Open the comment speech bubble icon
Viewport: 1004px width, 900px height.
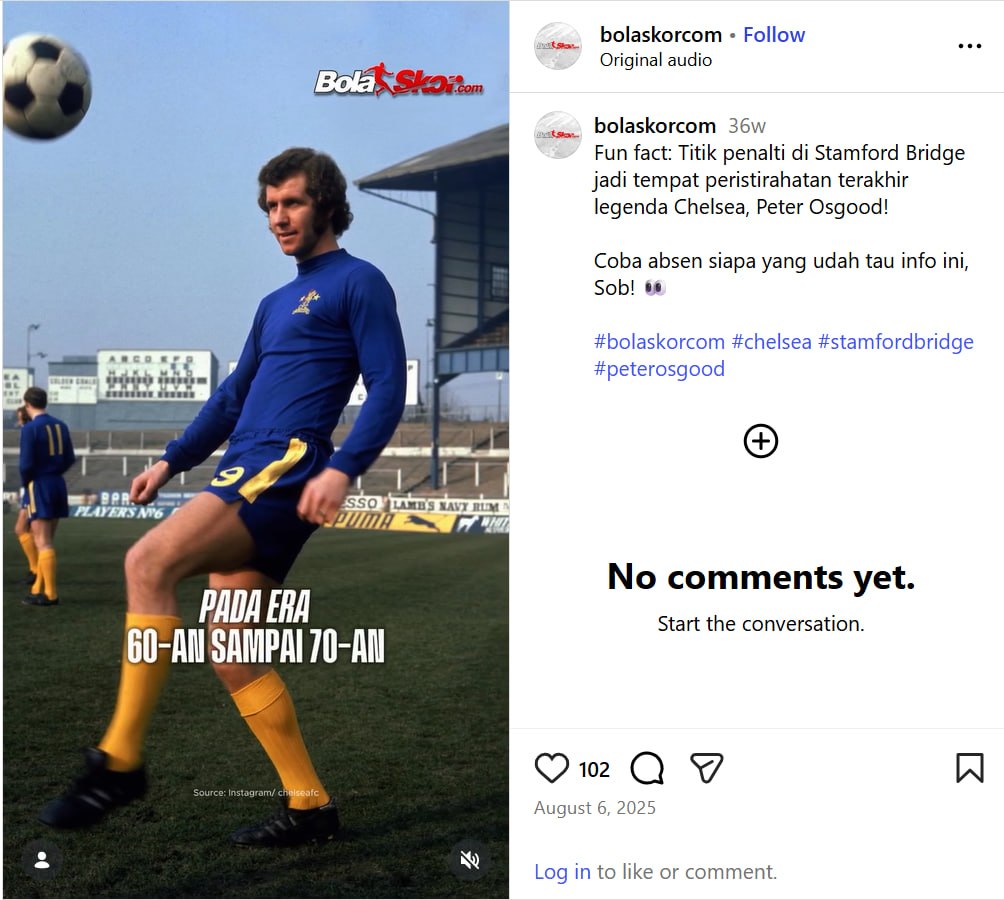(646, 768)
